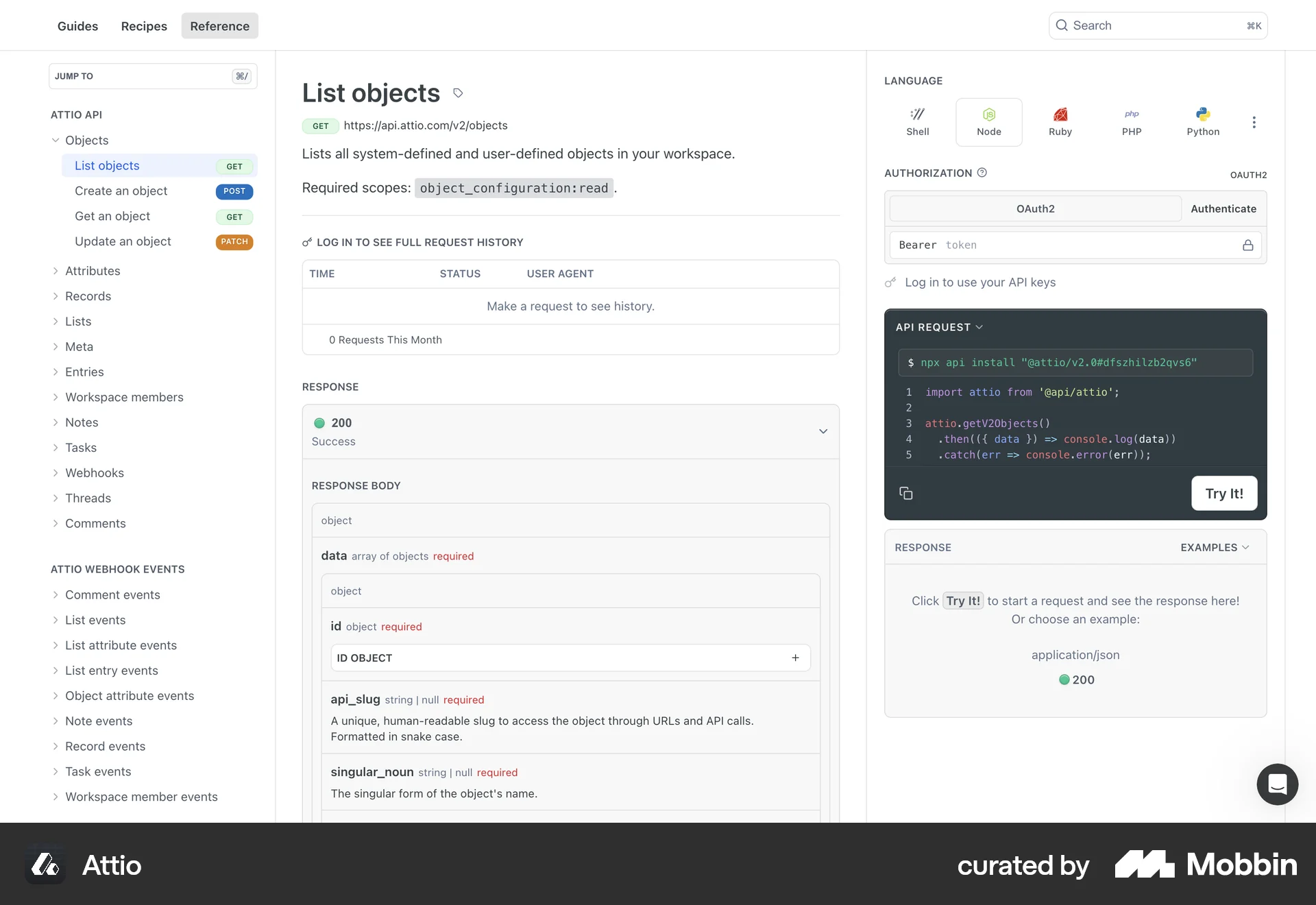This screenshot has width=1316, height=905.
Task: Select the Shell language icon
Action: 917,121
